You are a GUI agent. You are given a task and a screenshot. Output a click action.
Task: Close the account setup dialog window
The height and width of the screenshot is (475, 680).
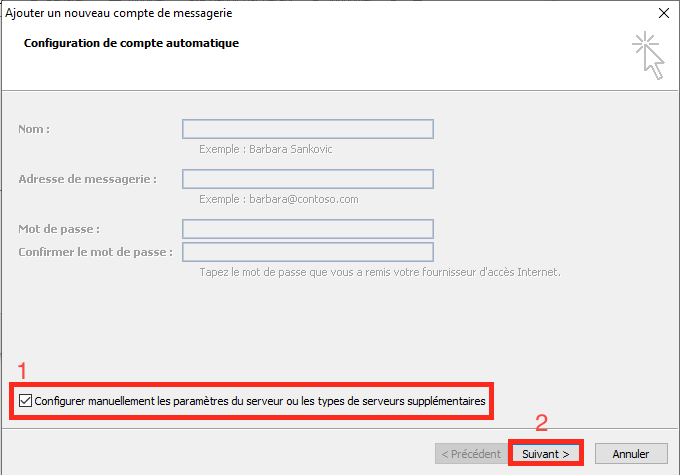(663, 13)
